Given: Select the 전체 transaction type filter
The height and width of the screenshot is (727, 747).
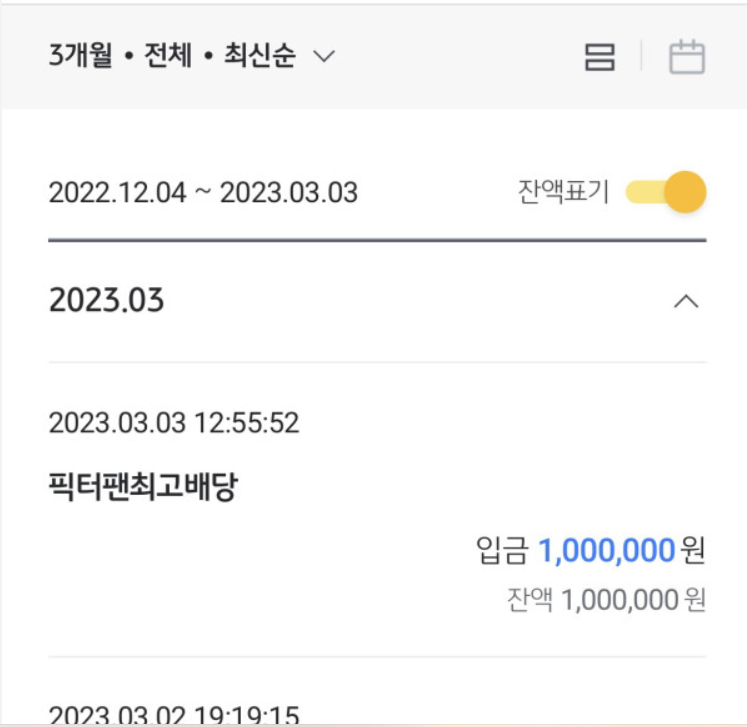Looking at the screenshot, I should (168, 55).
